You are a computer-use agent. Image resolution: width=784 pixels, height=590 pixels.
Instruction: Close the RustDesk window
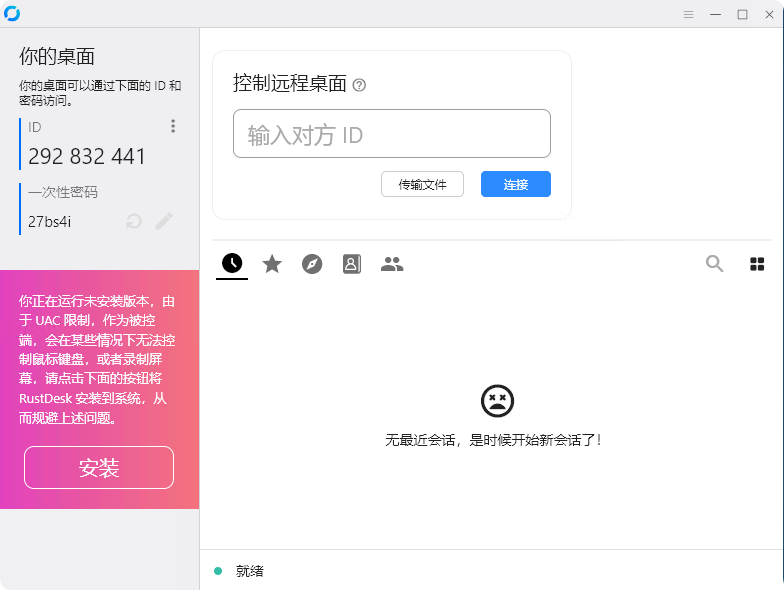coord(770,14)
